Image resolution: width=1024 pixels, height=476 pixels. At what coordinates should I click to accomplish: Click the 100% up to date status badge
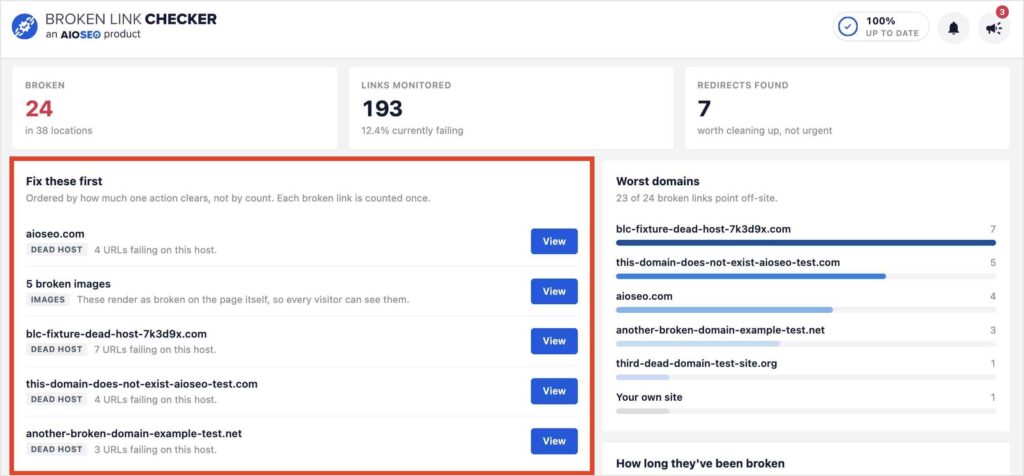(x=880, y=27)
